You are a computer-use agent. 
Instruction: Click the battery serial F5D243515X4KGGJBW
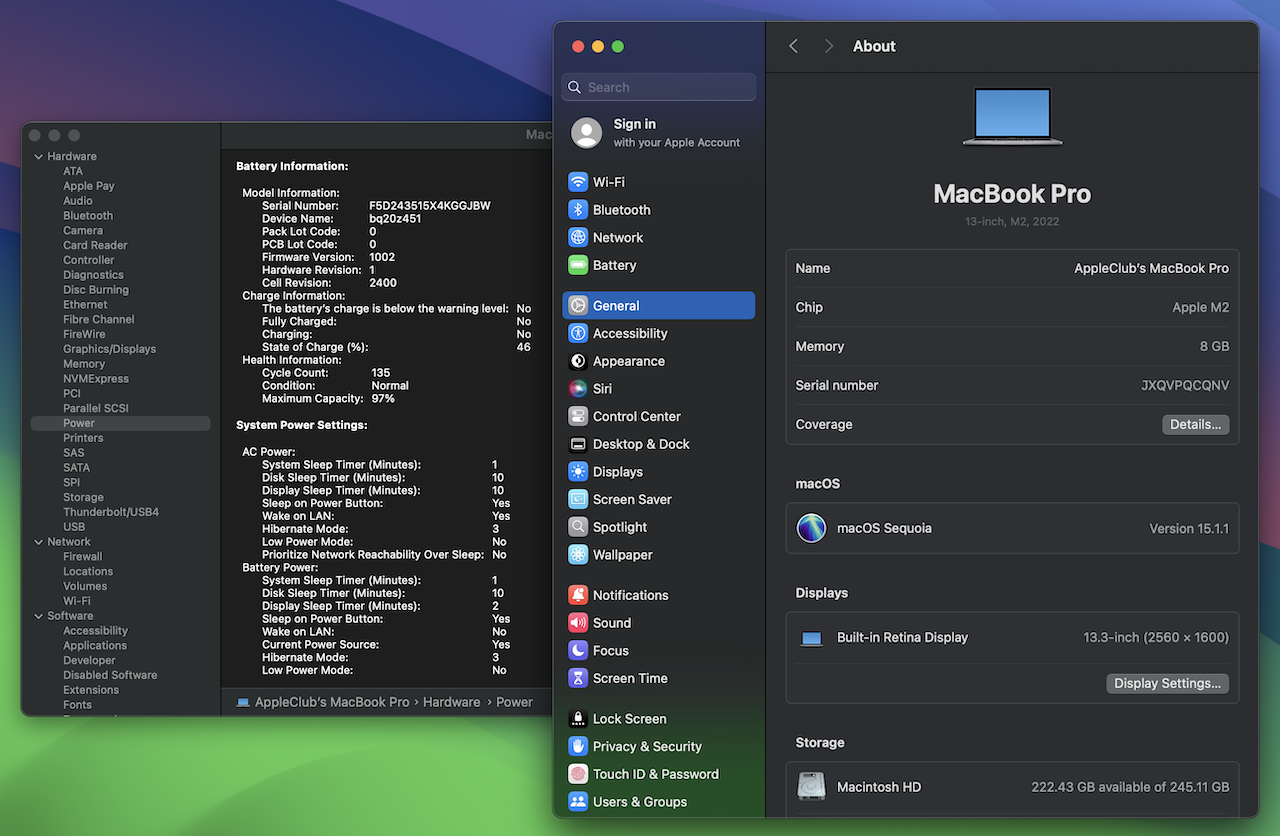click(430, 206)
